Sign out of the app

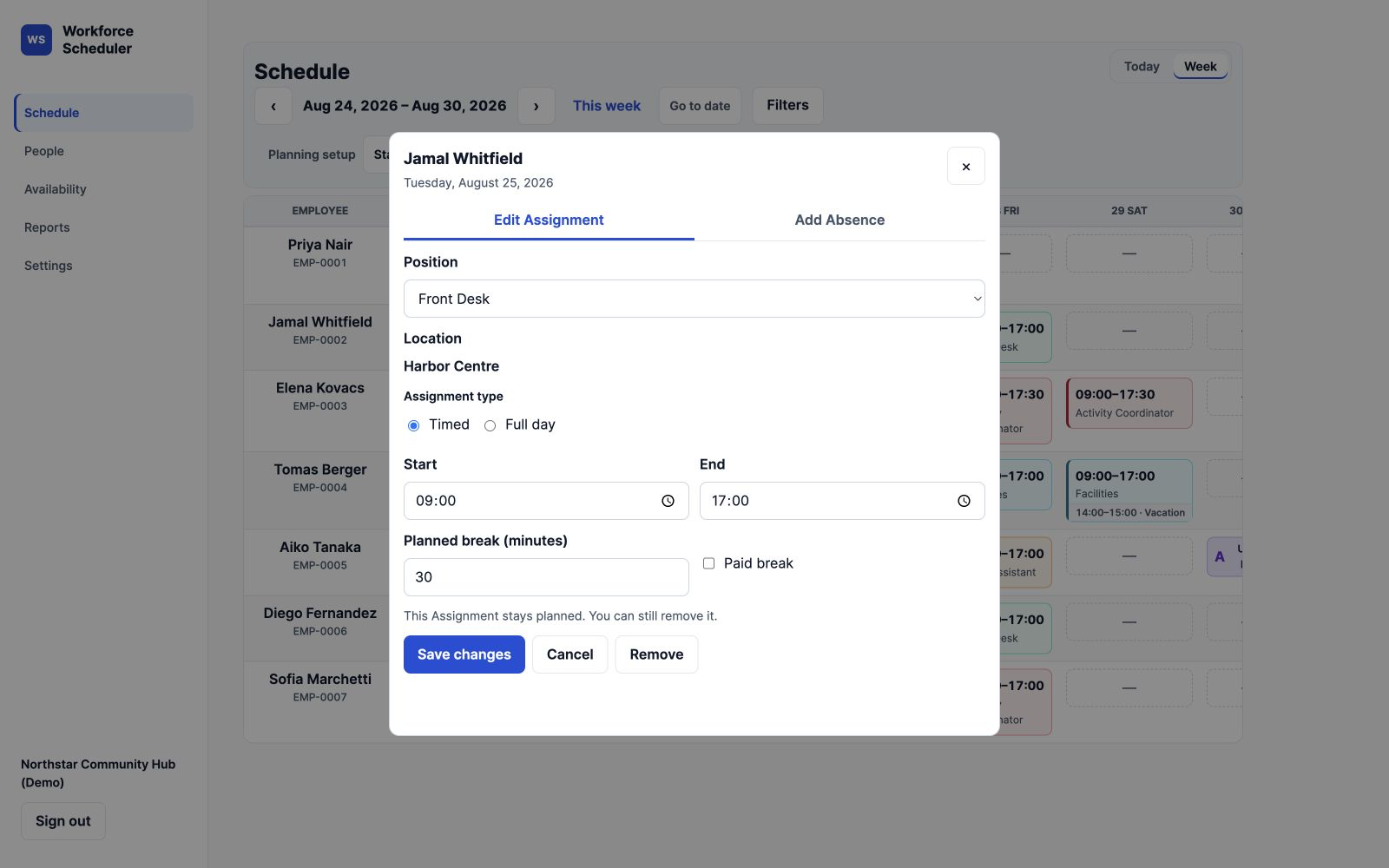pyautogui.click(x=63, y=821)
